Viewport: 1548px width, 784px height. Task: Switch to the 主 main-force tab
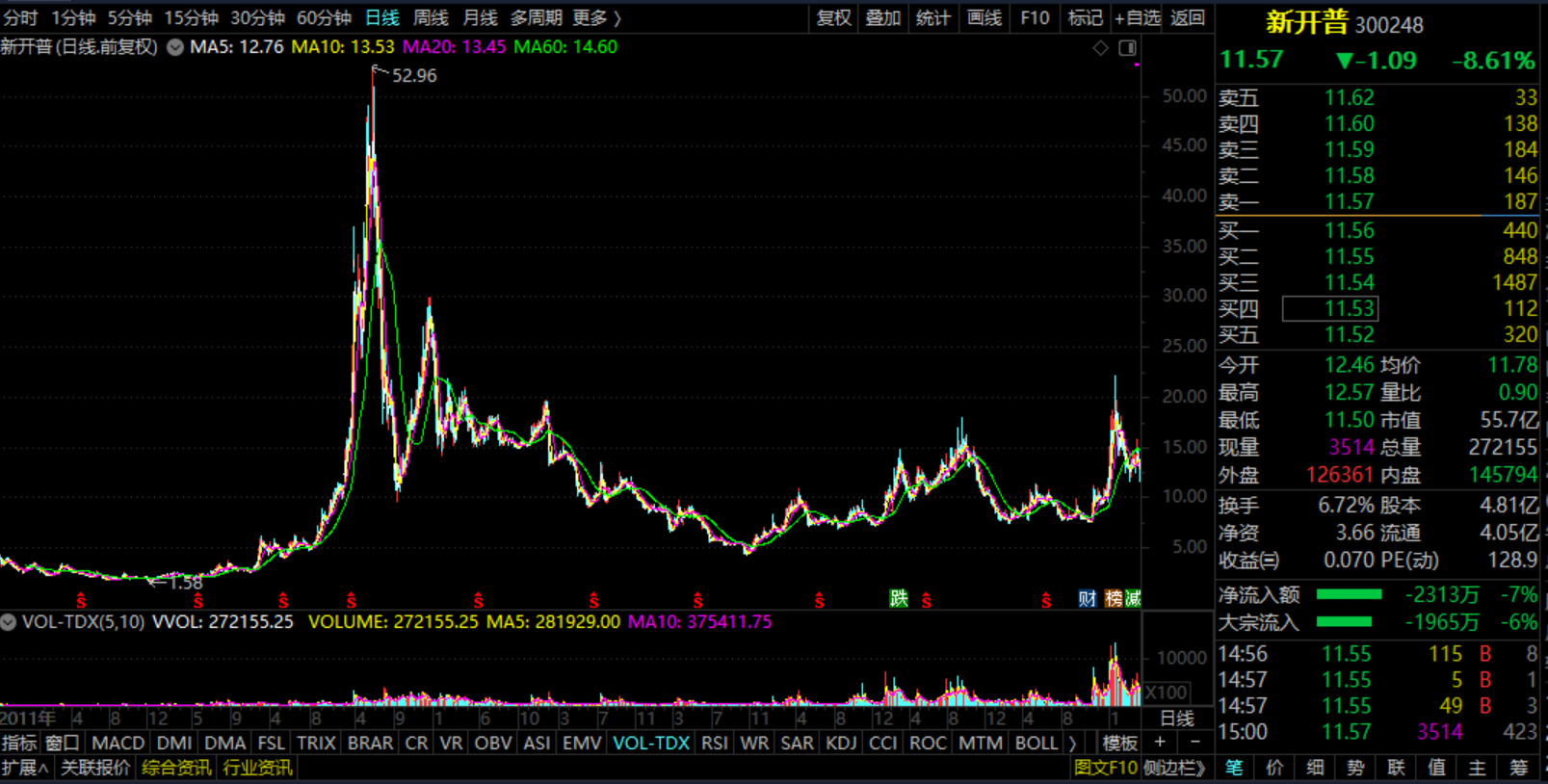pos(1478,768)
